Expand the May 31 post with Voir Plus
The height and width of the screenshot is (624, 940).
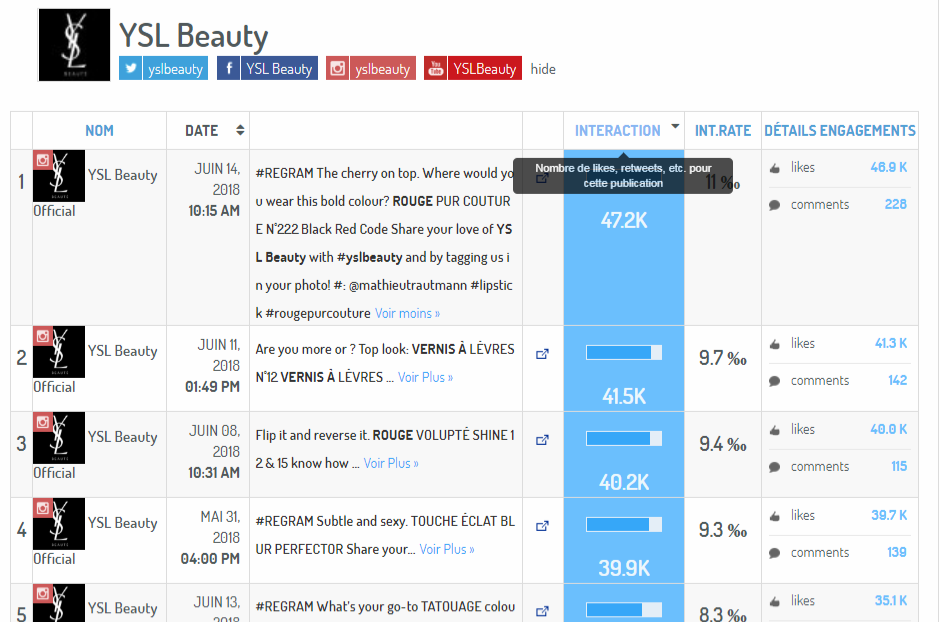click(447, 550)
